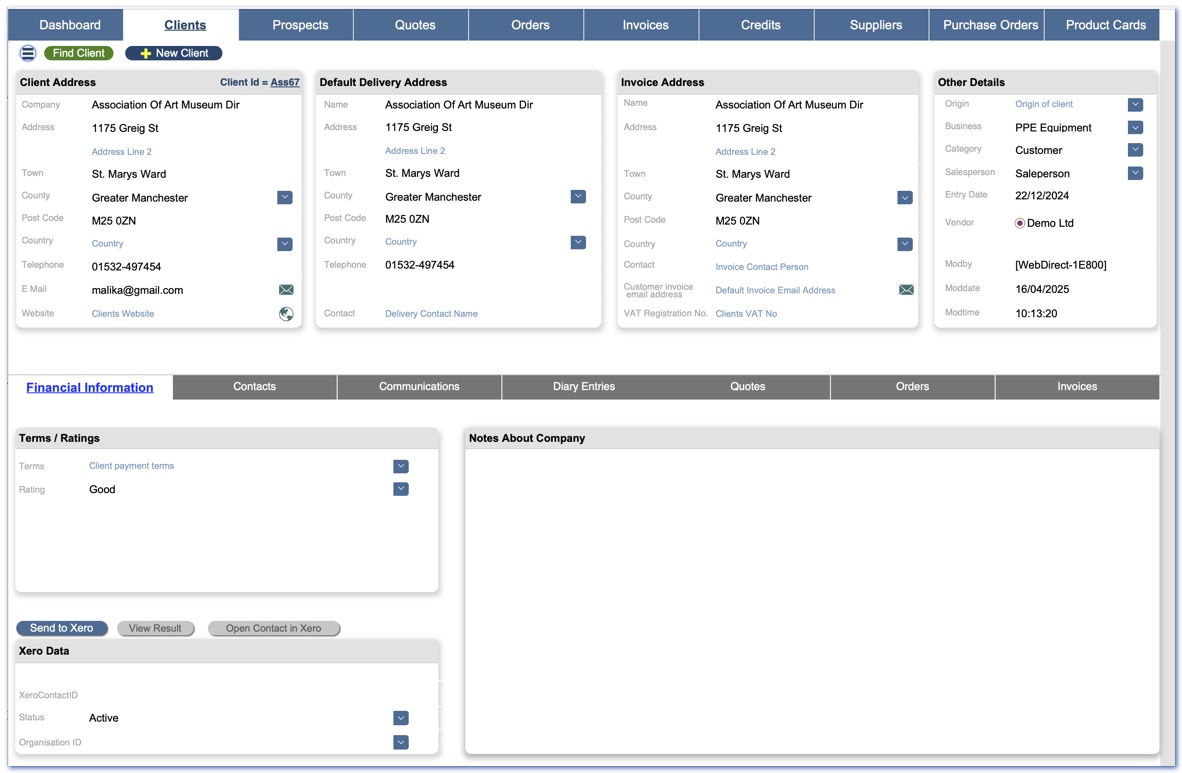
Task: Open the website globe icon in Client Address
Action: [286, 314]
